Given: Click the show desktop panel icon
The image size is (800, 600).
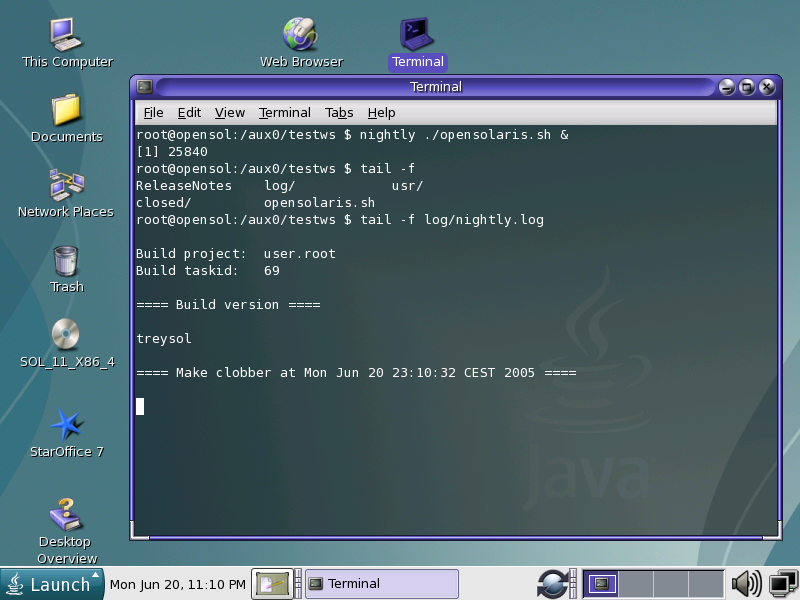Looking at the screenshot, I should (x=272, y=584).
